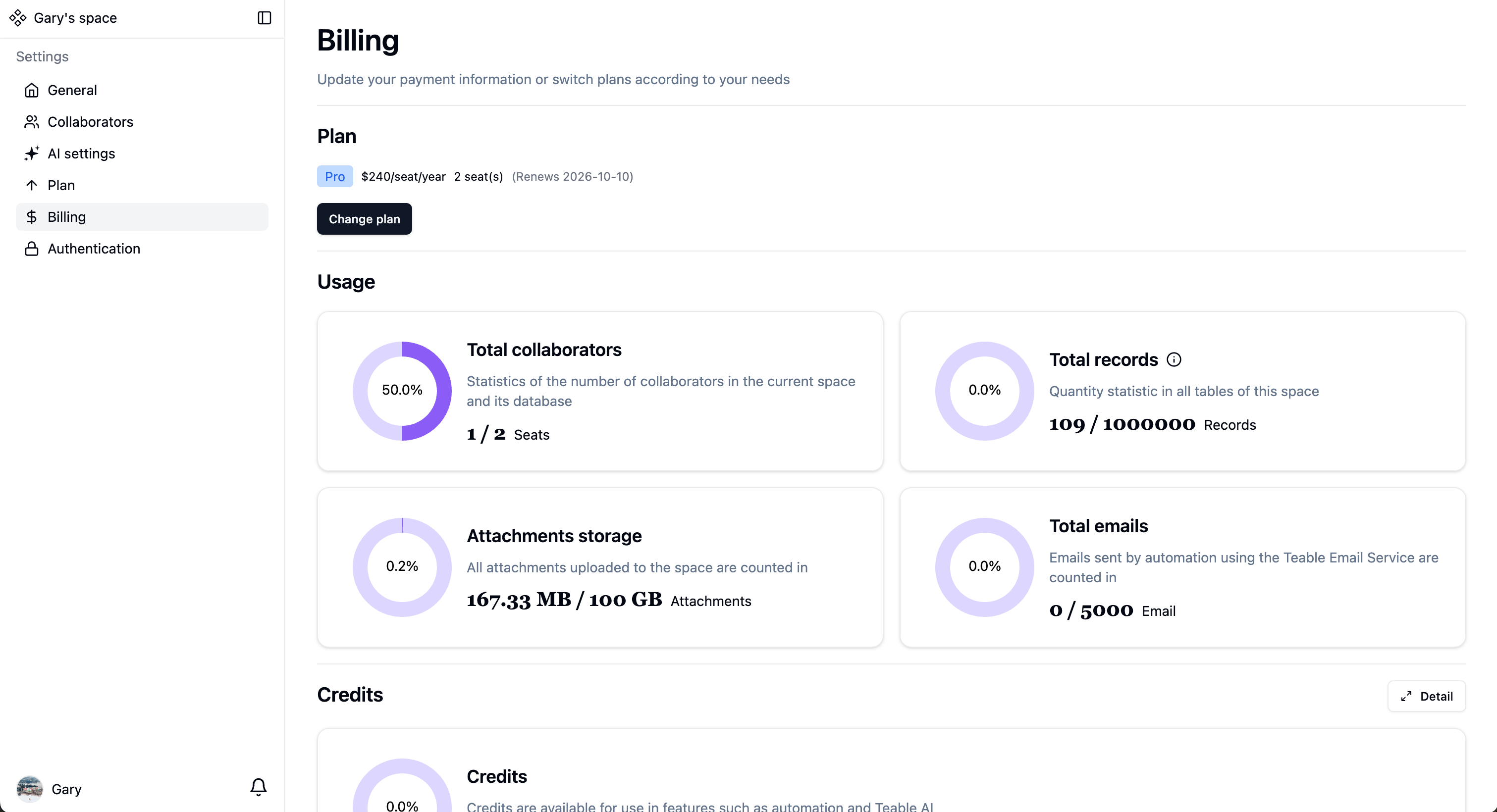The height and width of the screenshot is (812, 1497).
Task: Expand Credits with Detail button
Action: click(1426, 696)
